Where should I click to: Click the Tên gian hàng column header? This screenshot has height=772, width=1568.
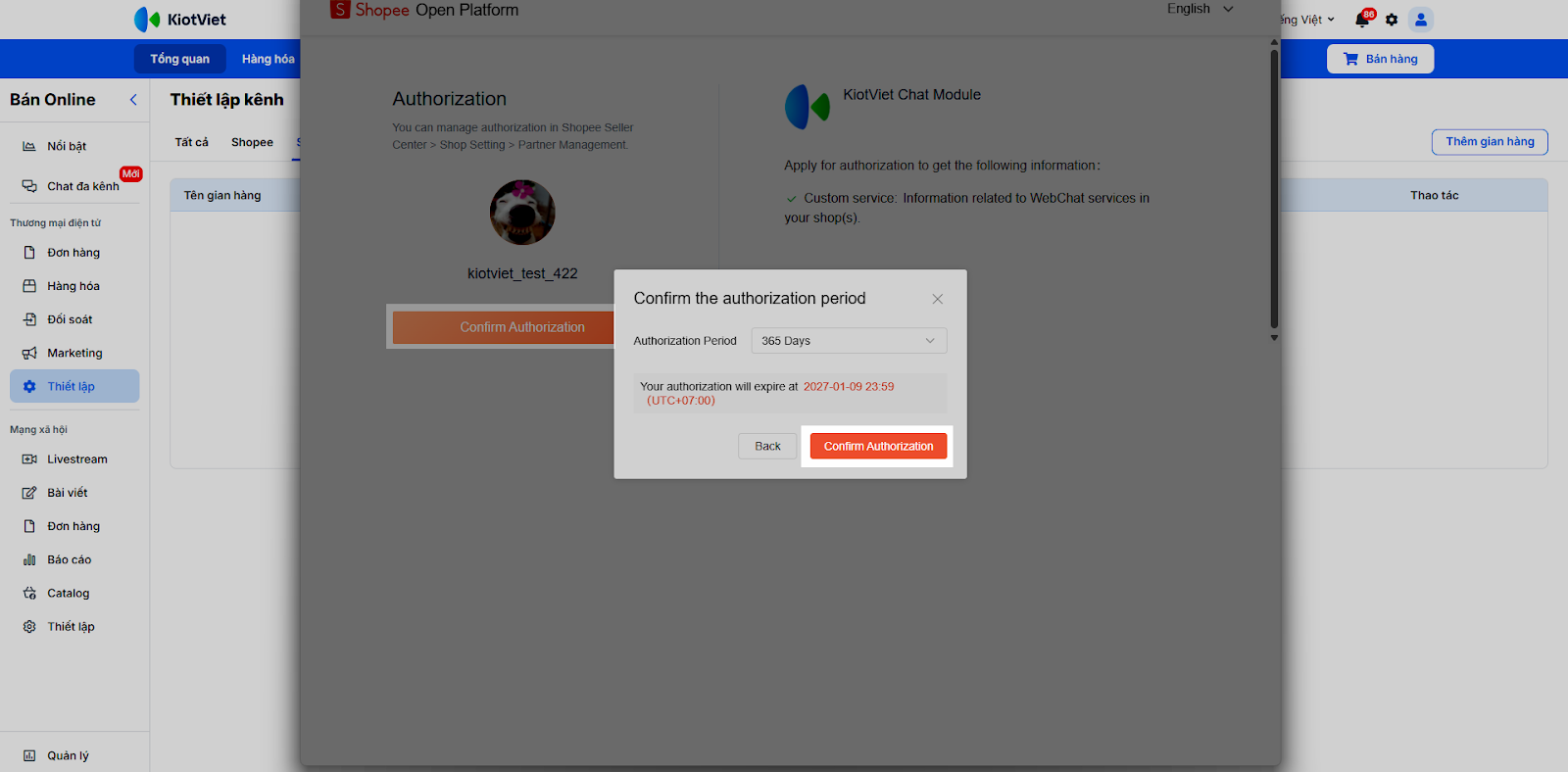tap(222, 195)
